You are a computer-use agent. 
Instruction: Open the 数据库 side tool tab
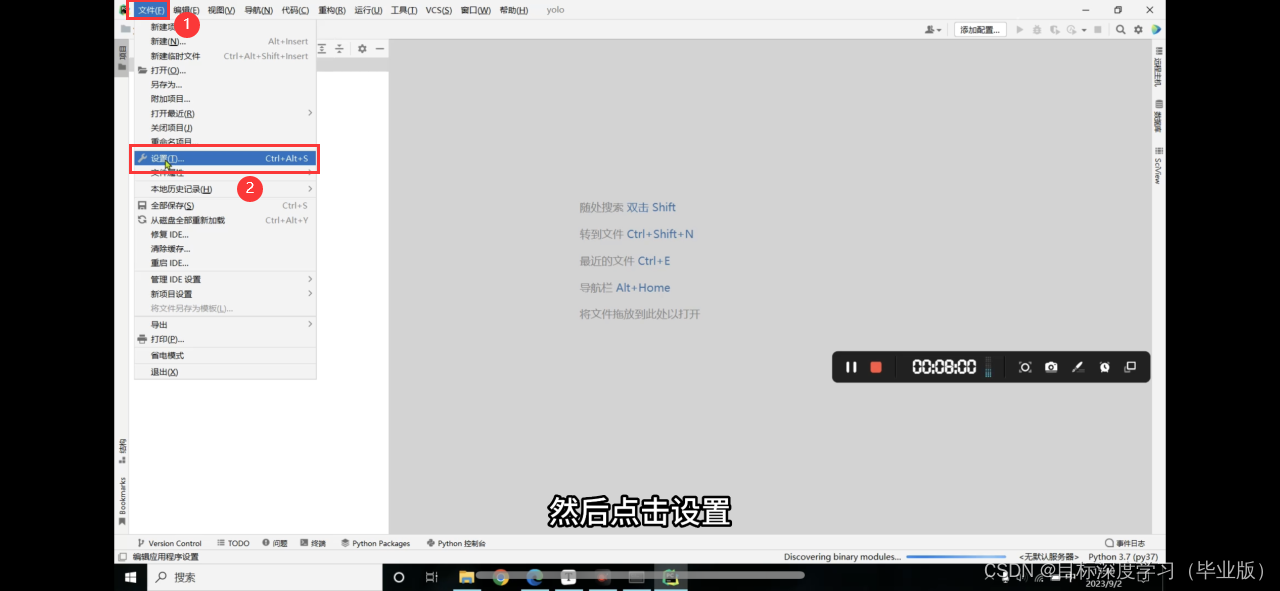(x=1158, y=116)
